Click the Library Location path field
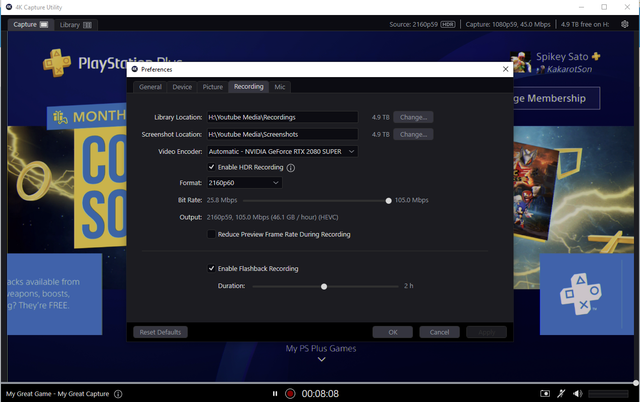This screenshot has width=640, height=402. click(x=282, y=117)
